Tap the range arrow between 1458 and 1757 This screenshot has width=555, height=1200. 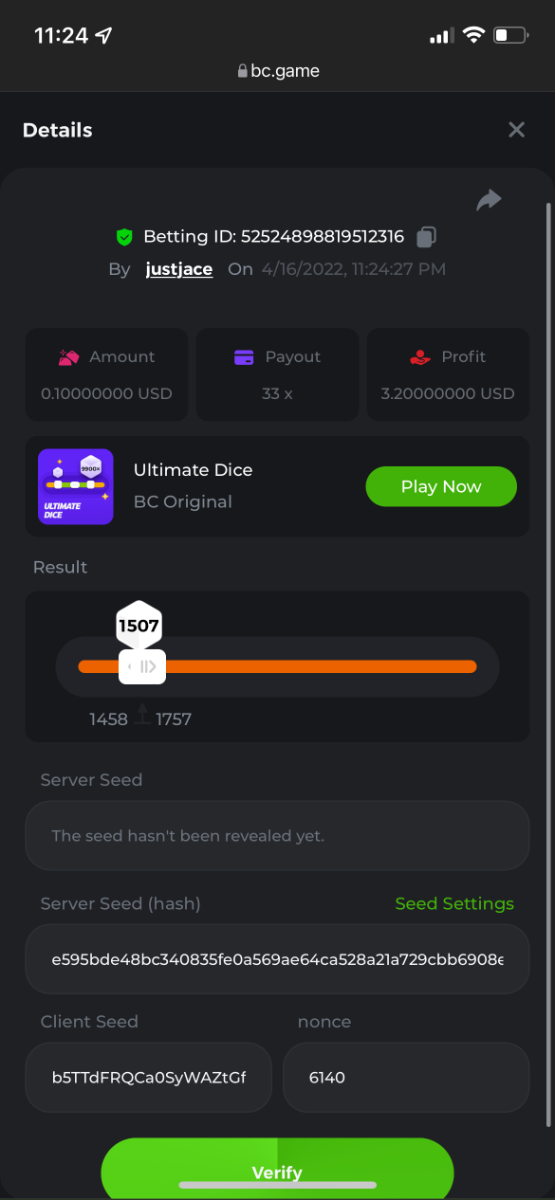(142, 714)
